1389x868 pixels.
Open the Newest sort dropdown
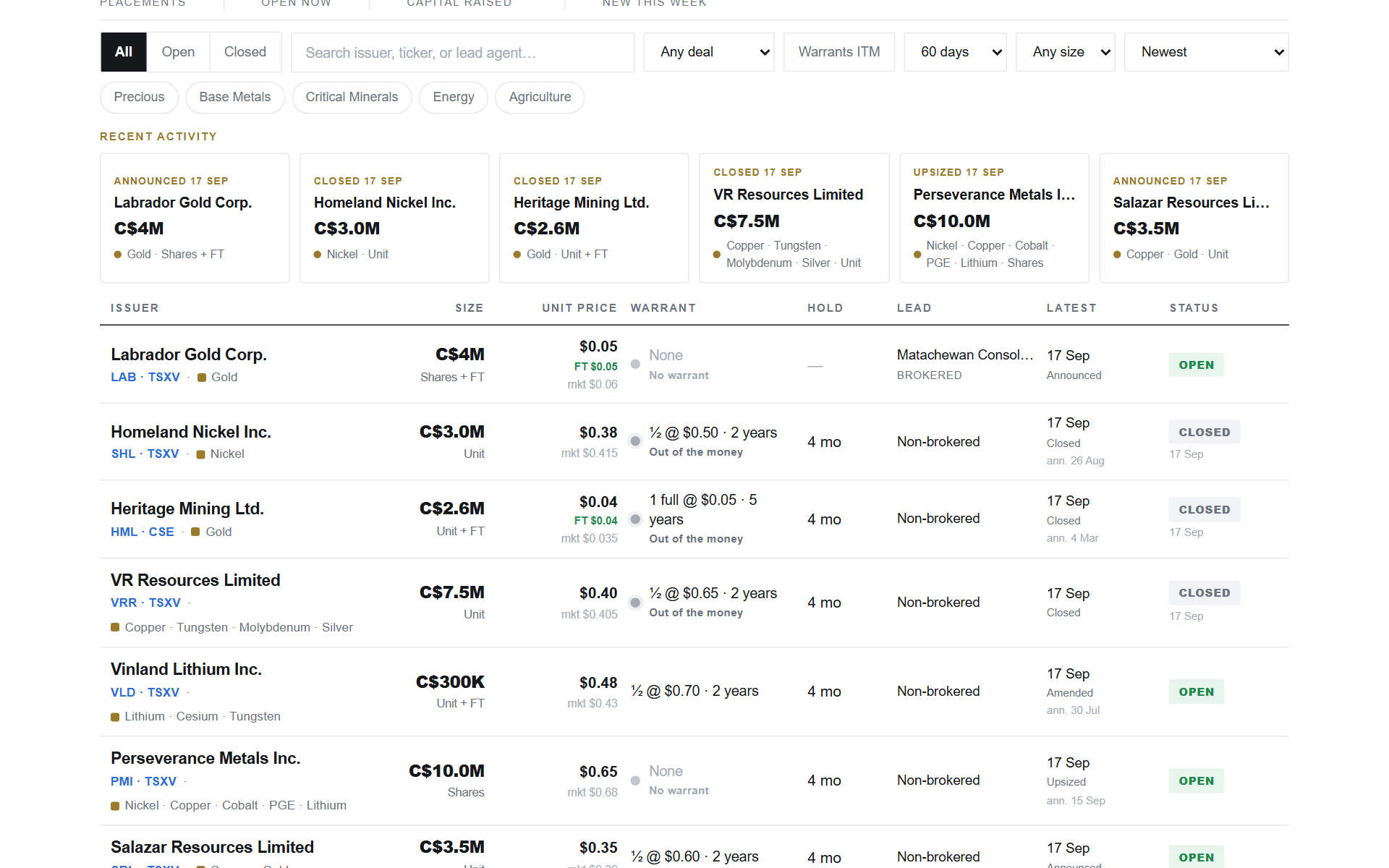tap(1206, 52)
